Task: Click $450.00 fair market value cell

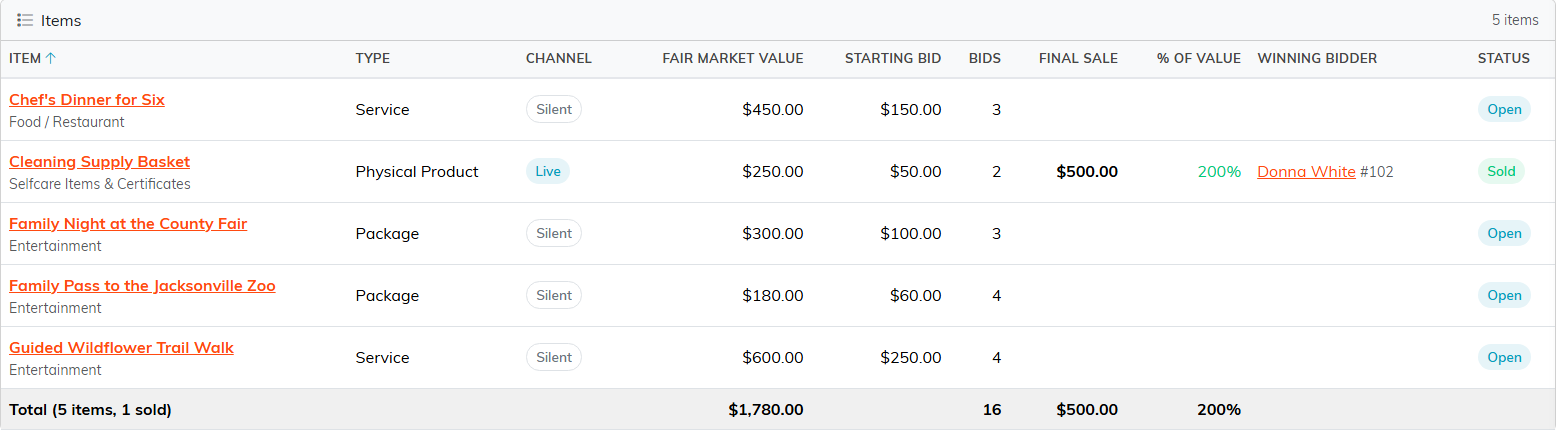Action: coord(773,110)
